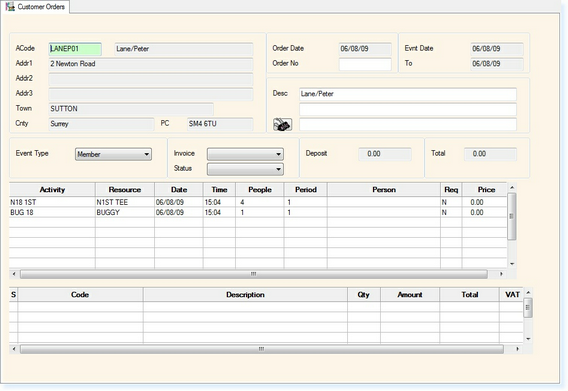This screenshot has height=391, width=568.
Task: Click the Price column header
Action: pos(485,190)
